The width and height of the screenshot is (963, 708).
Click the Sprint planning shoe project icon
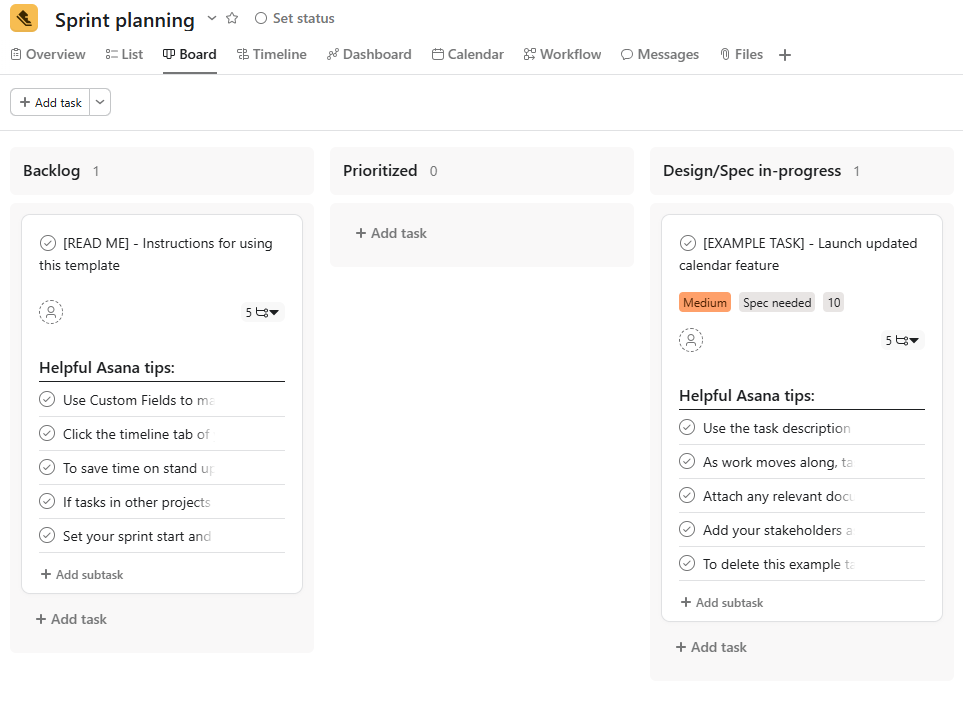pos(23,18)
